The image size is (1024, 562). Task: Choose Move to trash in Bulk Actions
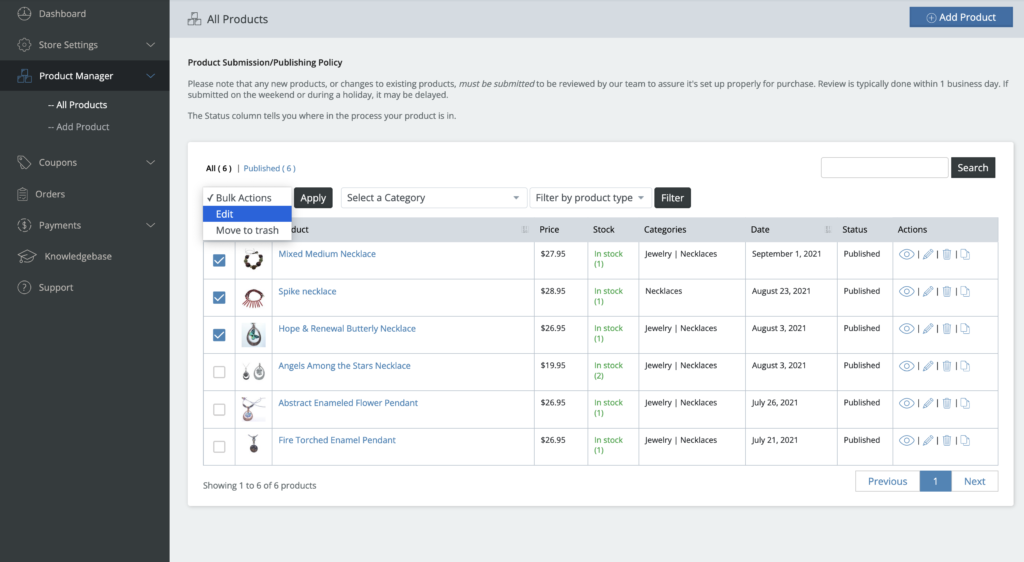[247, 231]
